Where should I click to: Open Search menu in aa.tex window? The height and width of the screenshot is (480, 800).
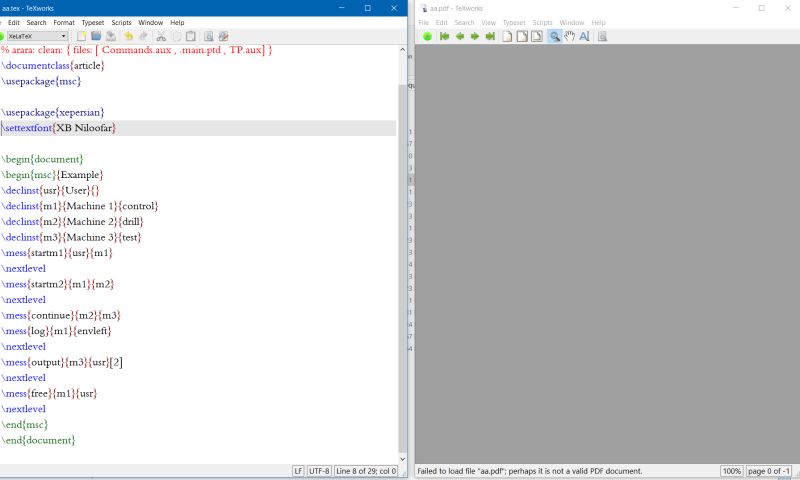click(x=36, y=22)
